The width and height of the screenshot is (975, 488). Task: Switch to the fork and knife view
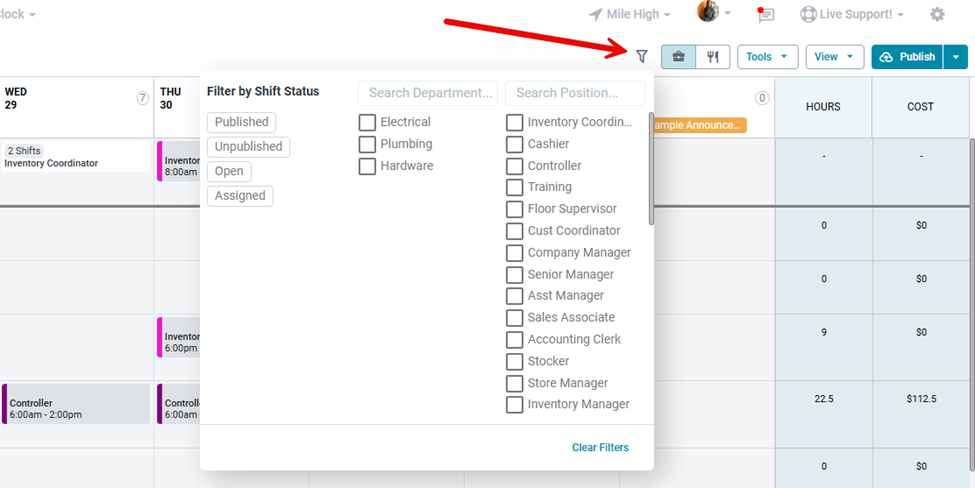713,57
